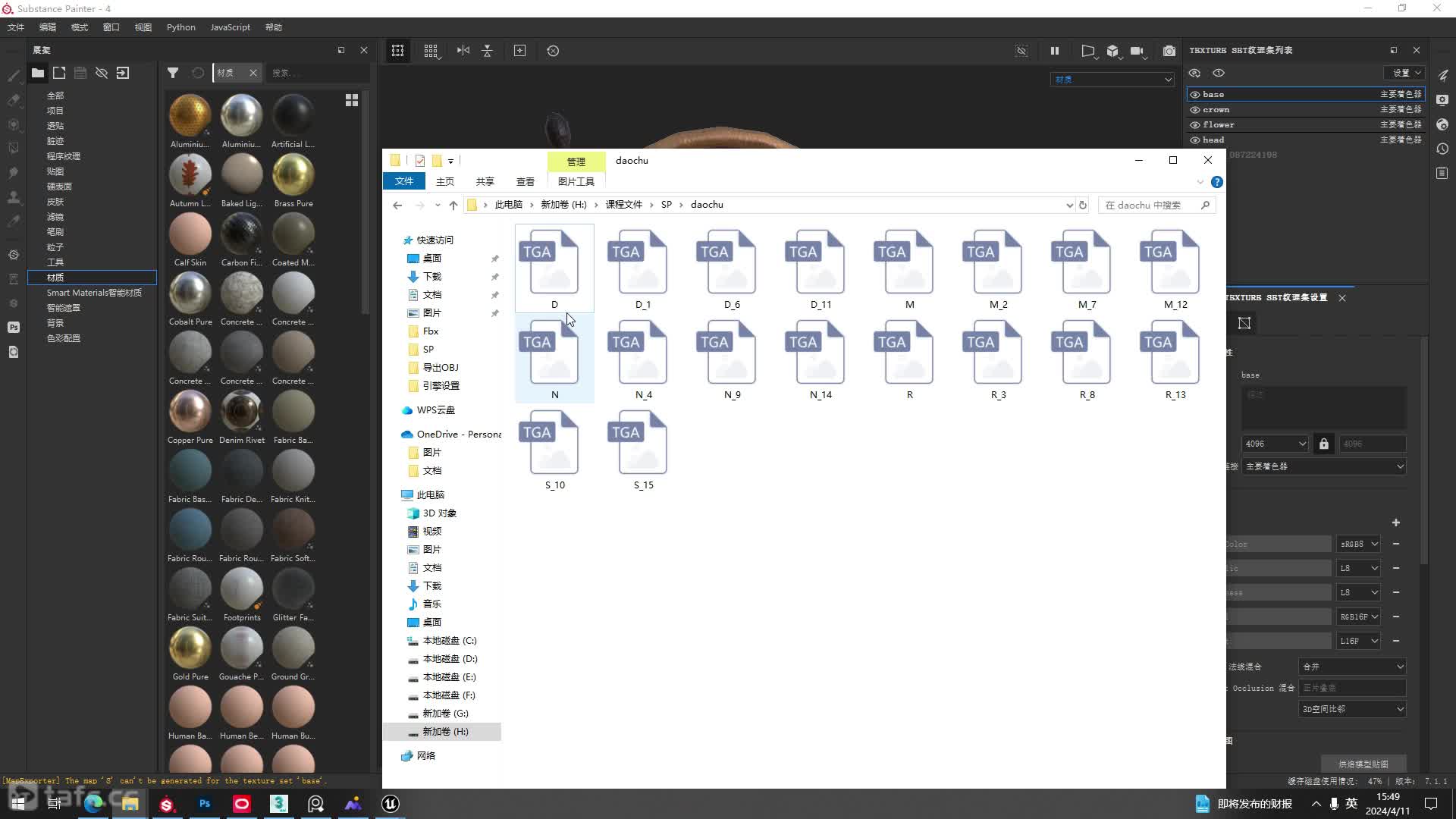Navigate to 课程文件 in the address path
Screen dimensions: 1456x819
click(624, 205)
